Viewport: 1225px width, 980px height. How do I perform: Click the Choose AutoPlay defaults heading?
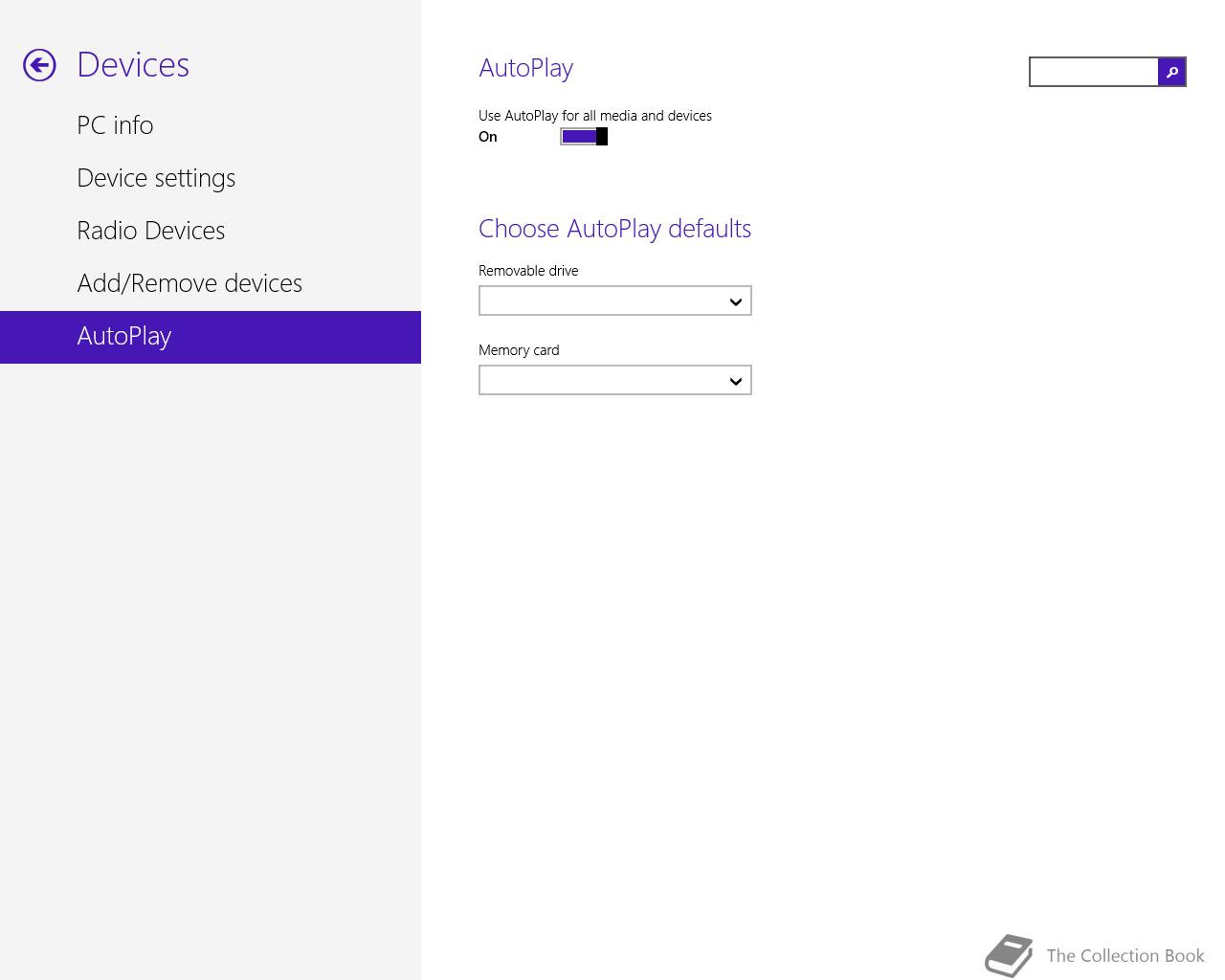click(x=614, y=229)
